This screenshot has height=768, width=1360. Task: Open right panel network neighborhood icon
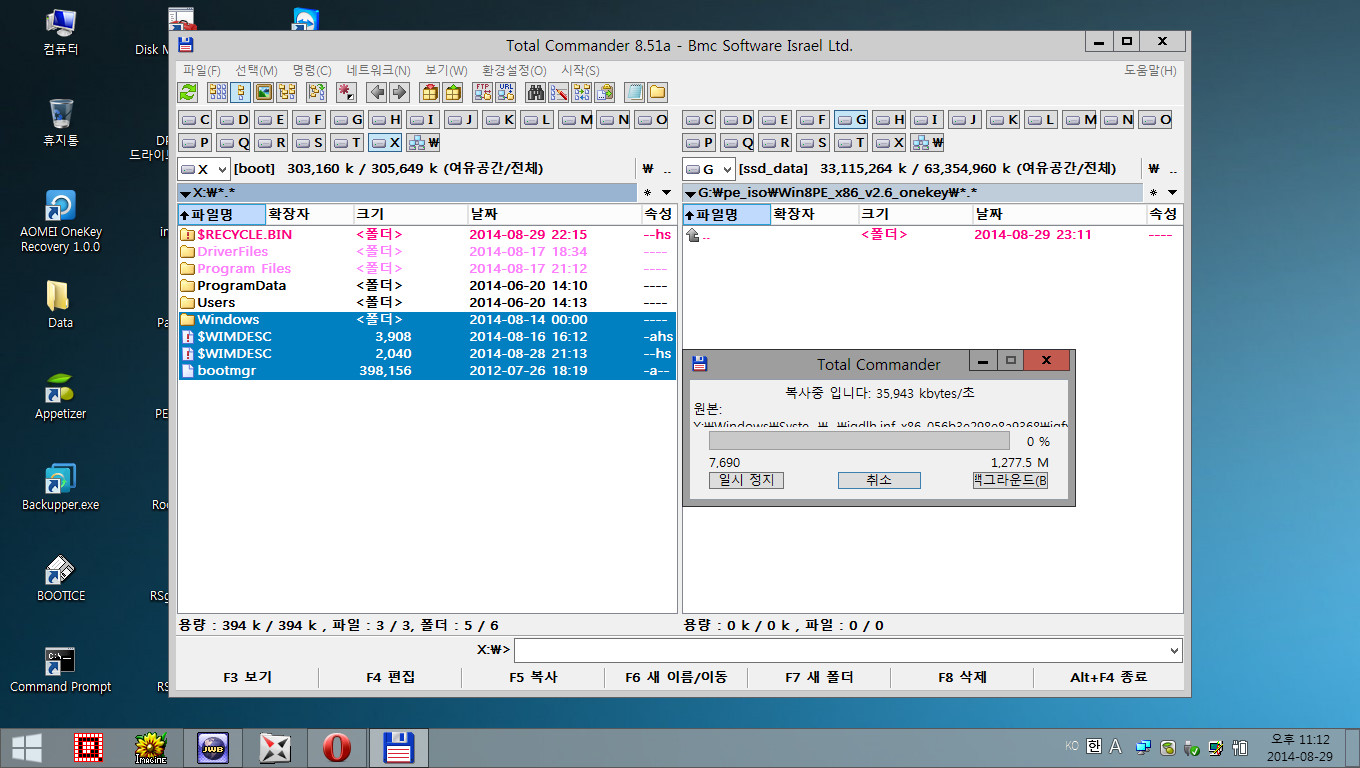[928, 143]
